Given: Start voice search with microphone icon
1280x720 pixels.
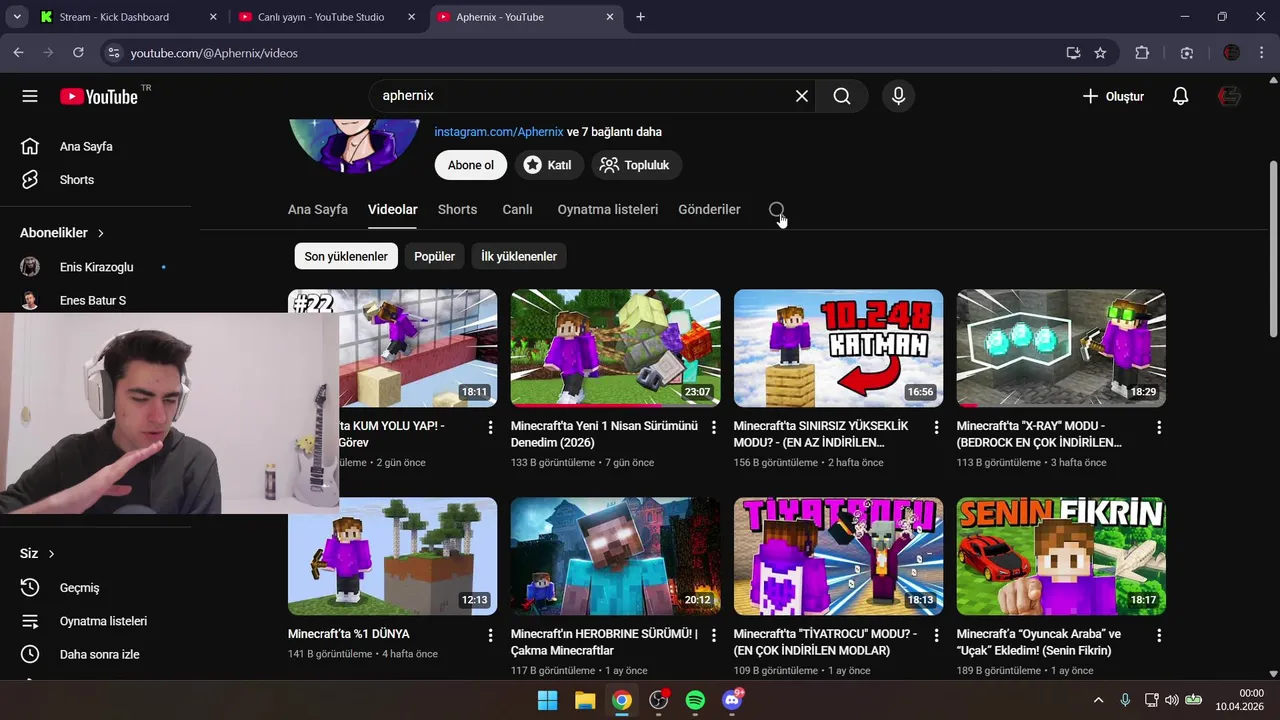Looking at the screenshot, I should click(x=898, y=96).
